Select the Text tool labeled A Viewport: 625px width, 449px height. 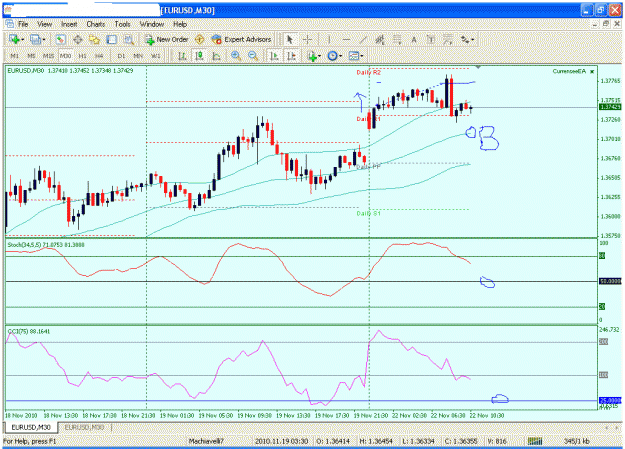(414, 39)
